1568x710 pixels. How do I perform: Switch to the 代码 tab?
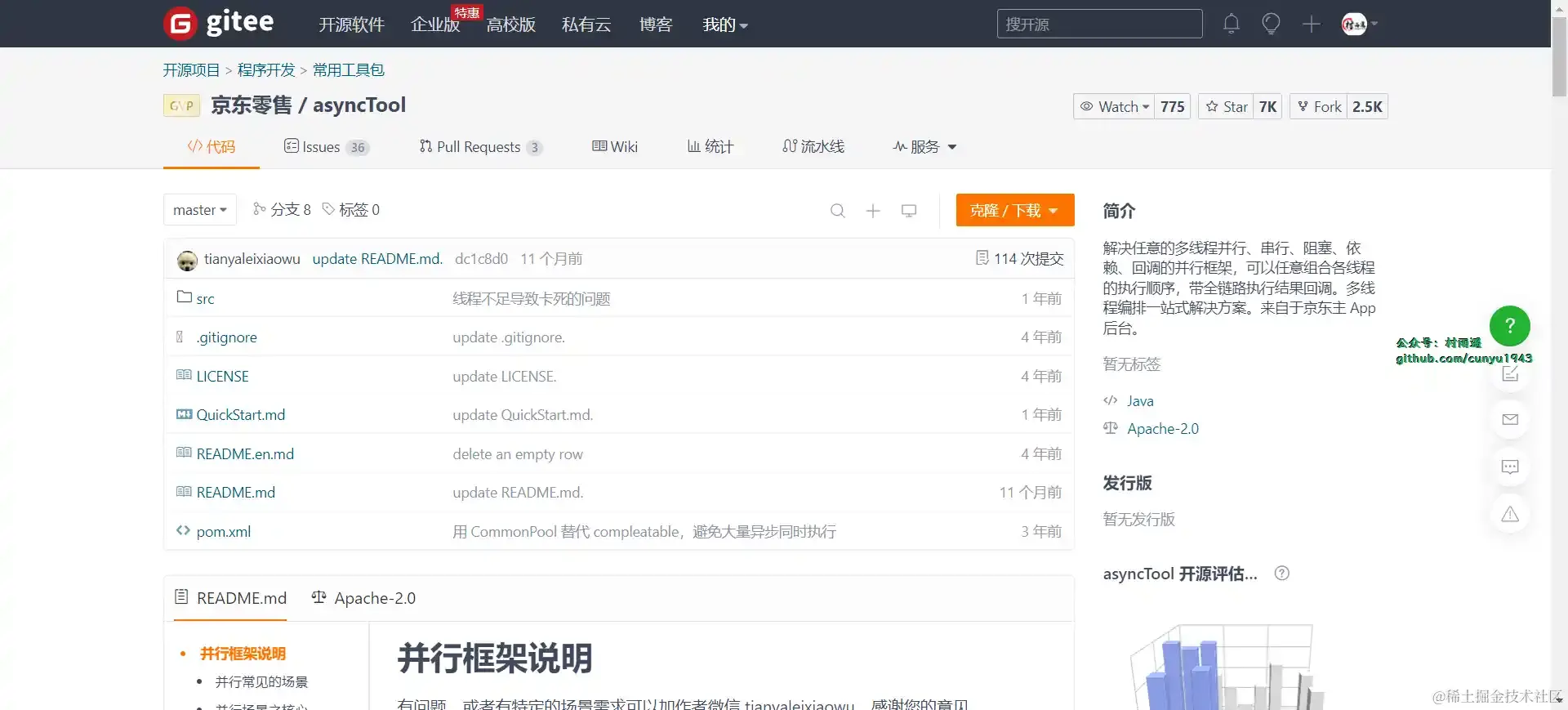coord(212,147)
